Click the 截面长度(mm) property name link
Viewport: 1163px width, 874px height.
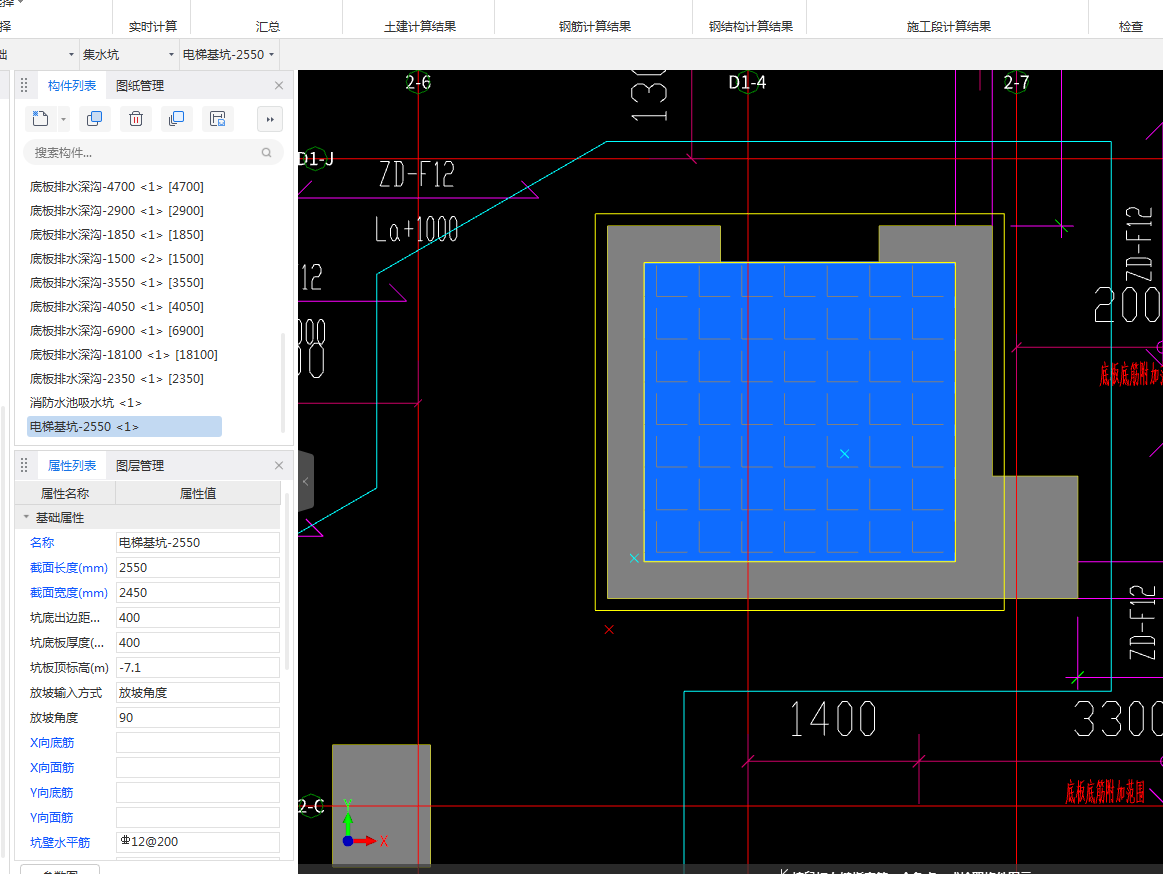click(x=68, y=568)
